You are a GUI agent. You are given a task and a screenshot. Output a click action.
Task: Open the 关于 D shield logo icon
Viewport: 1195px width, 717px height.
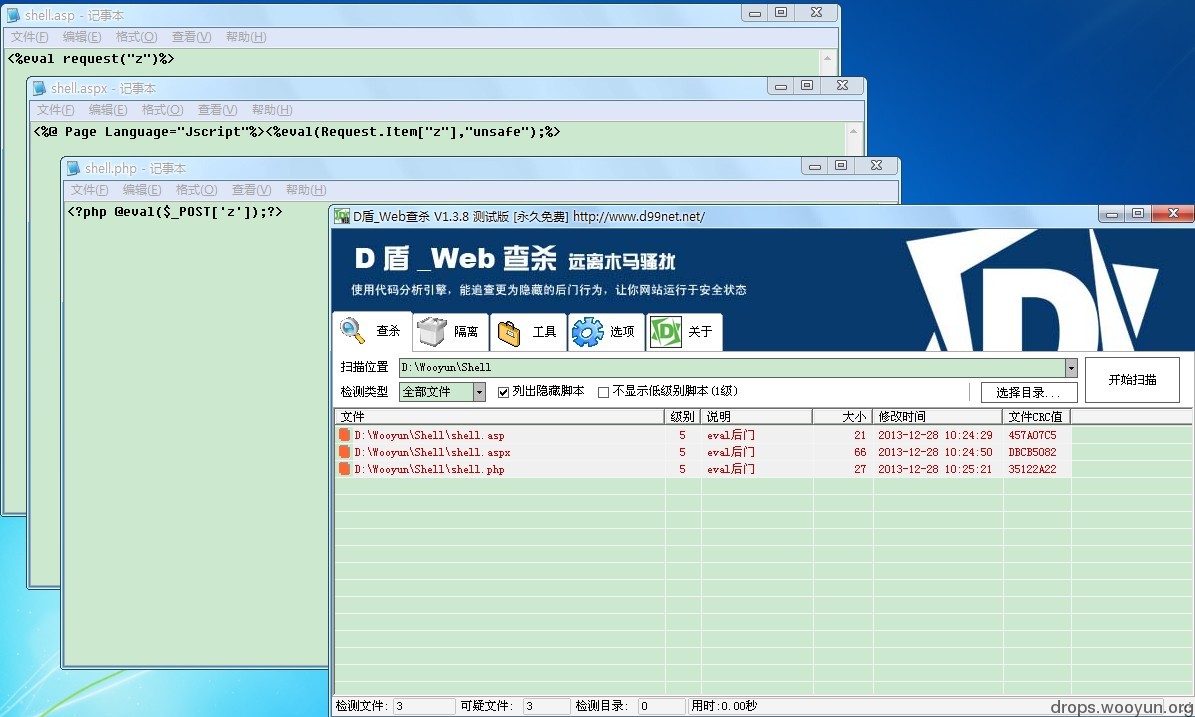pyautogui.click(x=665, y=332)
